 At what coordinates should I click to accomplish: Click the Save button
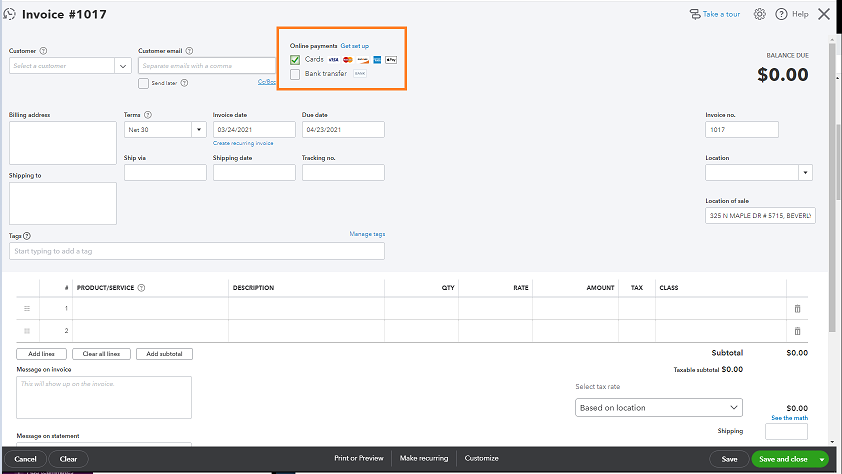point(729,459)
